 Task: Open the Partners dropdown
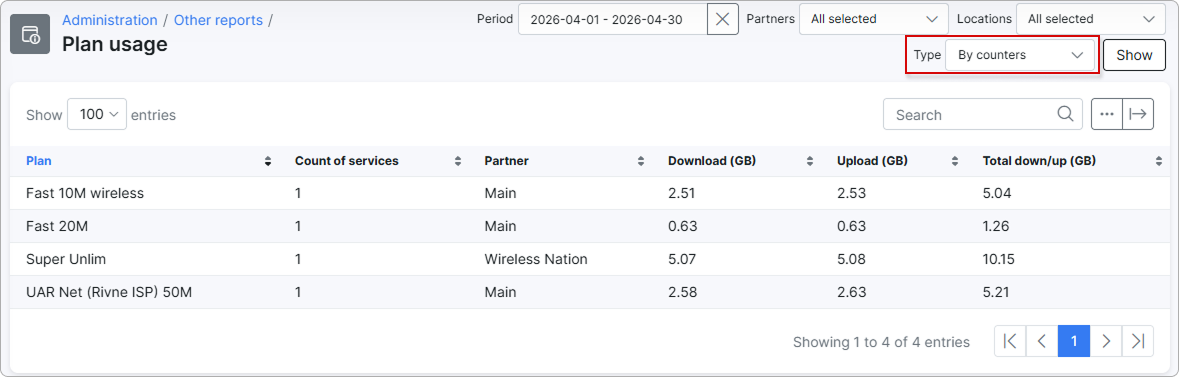point(874,20)
